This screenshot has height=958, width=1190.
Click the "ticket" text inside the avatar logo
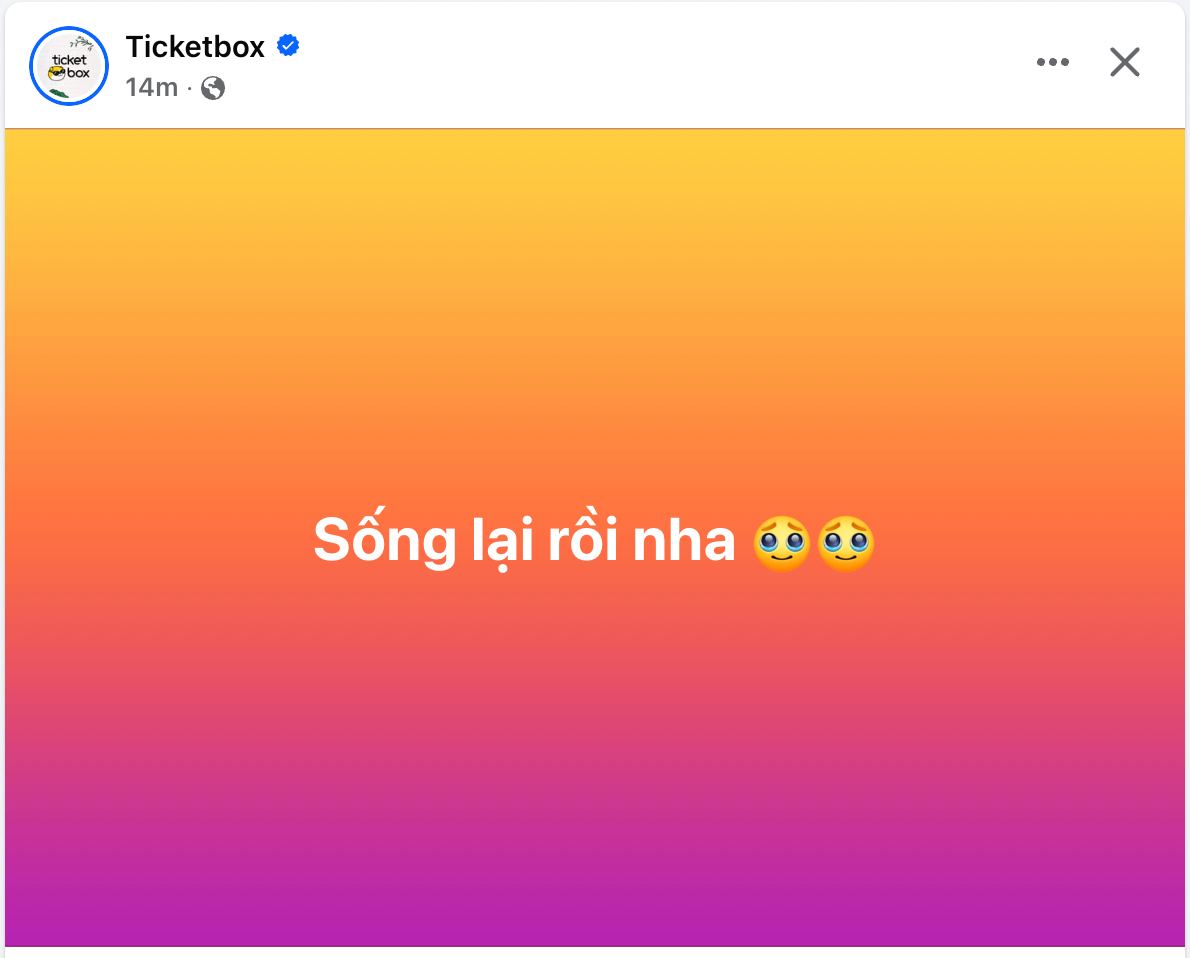point(69,60)
